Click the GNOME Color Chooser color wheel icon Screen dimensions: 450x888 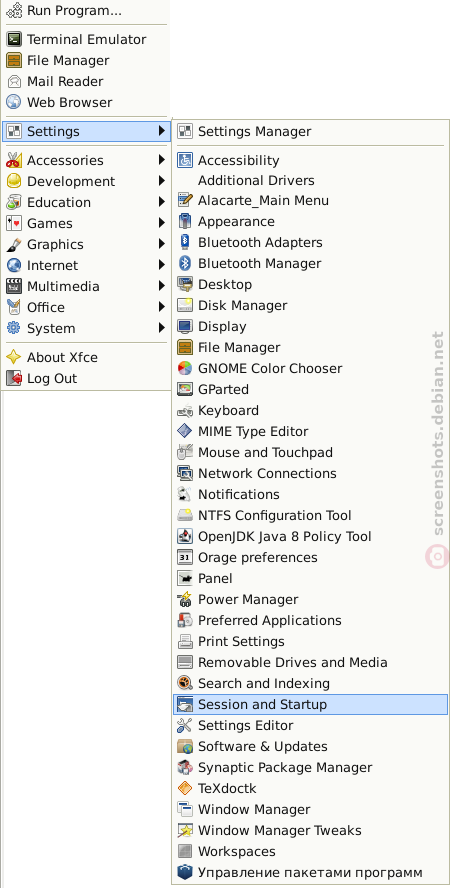point(185,368)
